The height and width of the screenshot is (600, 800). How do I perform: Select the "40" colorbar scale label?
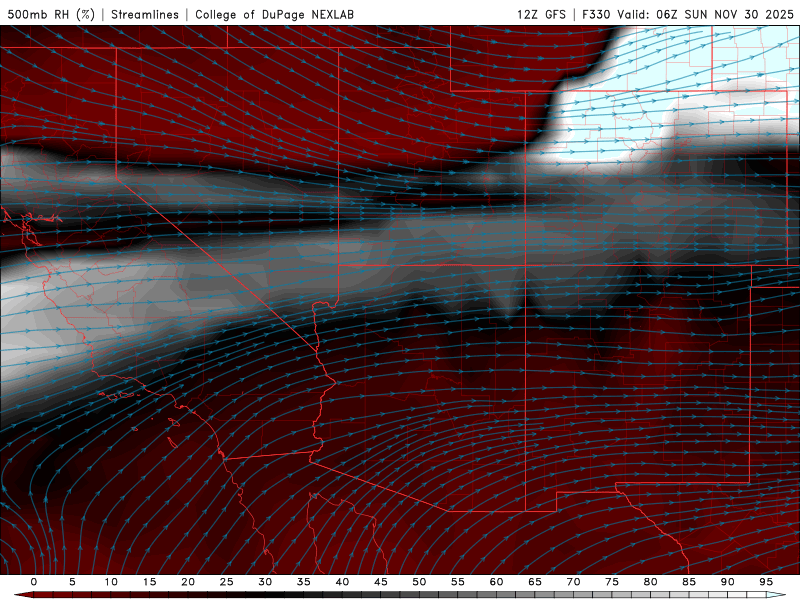tap(342, 582)
